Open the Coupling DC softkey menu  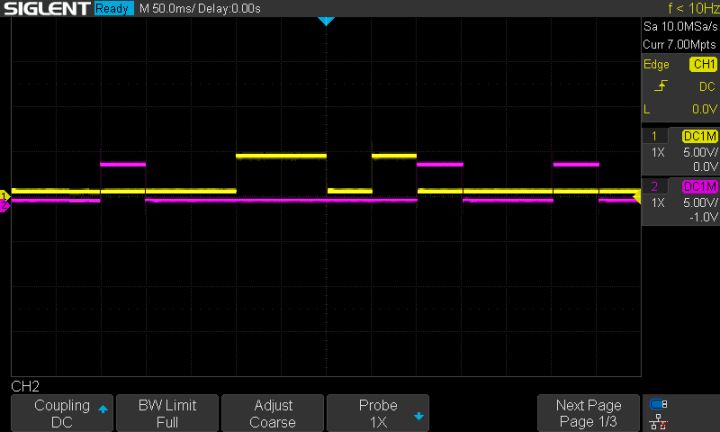click(x=62, y=413)
